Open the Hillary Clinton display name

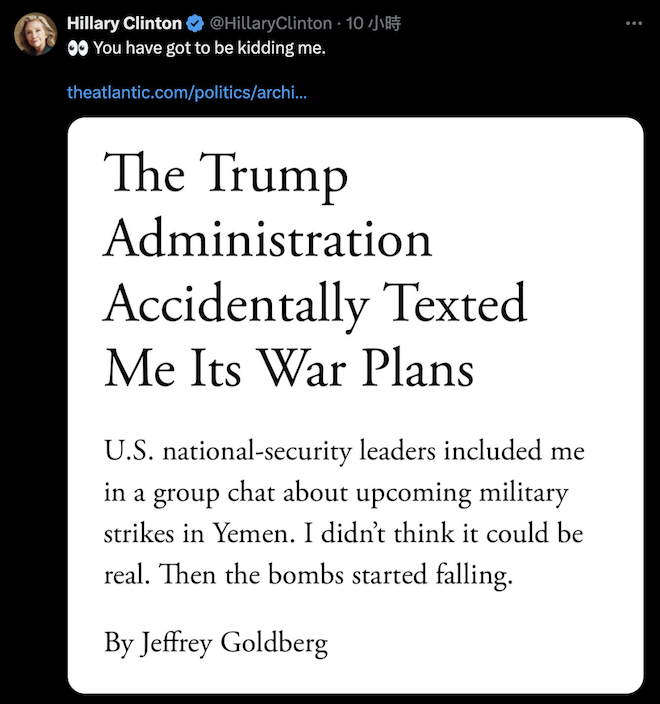tap(124, 23)
